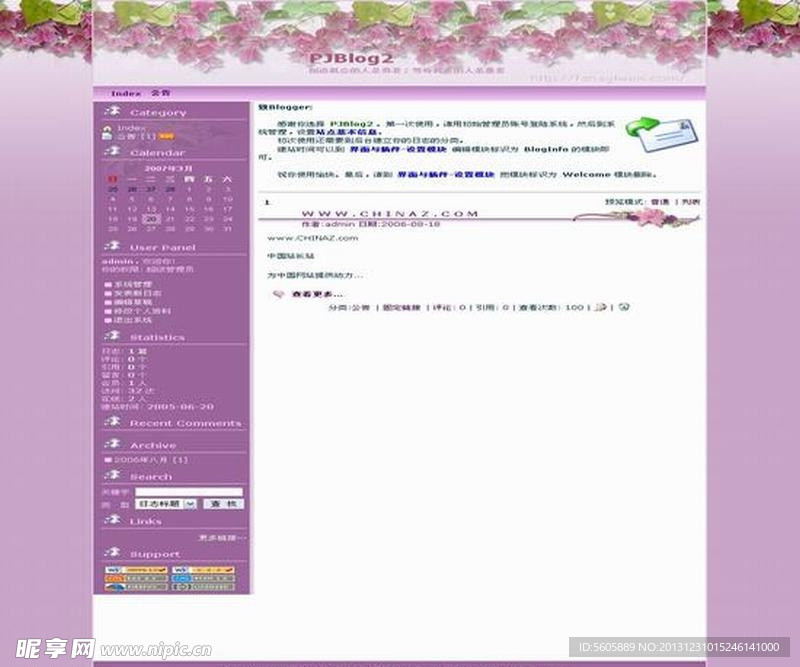This screenshot has height=667, width=800.
Task: Click the search keyword input field
Action: [x=189, y=492]
